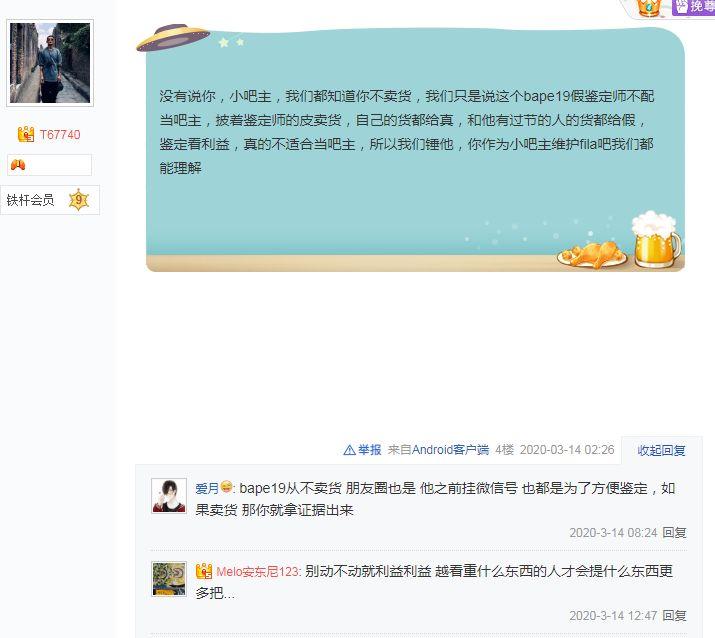Reply to Melo安东尼123's comment with 回复
The width and height of the screenshot is (715, 638).
point(674,616)
